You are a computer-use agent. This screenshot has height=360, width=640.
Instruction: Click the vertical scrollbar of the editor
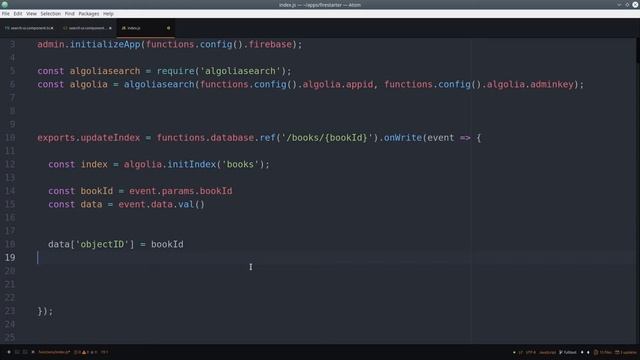tap(638, 191)
